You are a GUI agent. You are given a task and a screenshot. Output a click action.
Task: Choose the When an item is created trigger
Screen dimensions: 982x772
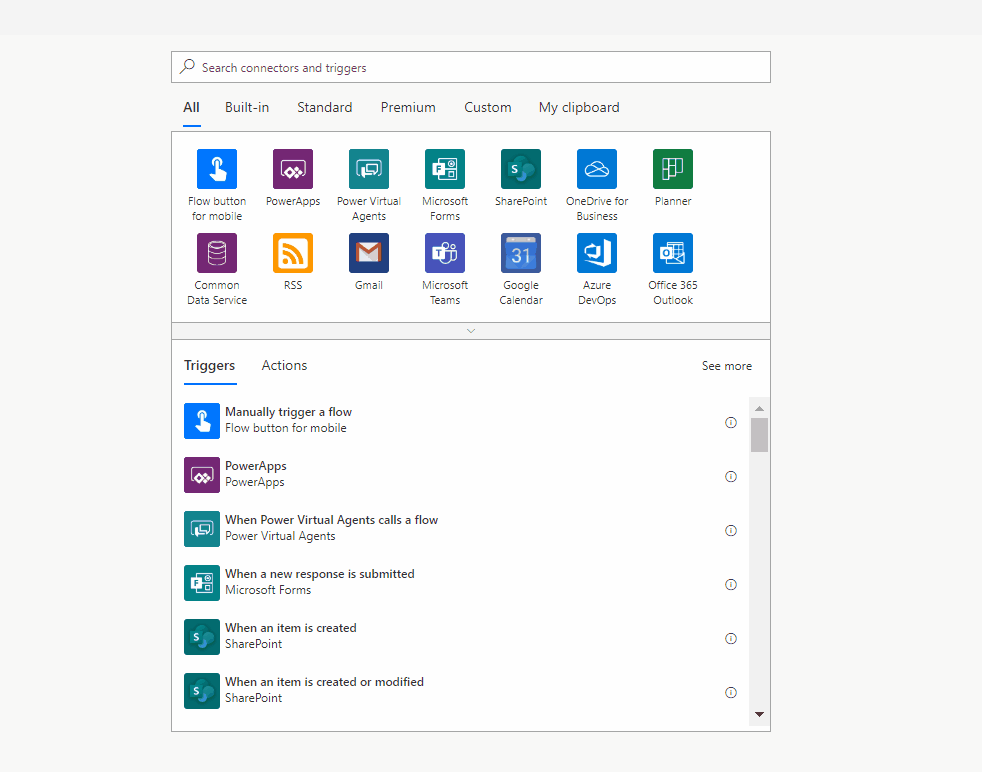[460, 637]
